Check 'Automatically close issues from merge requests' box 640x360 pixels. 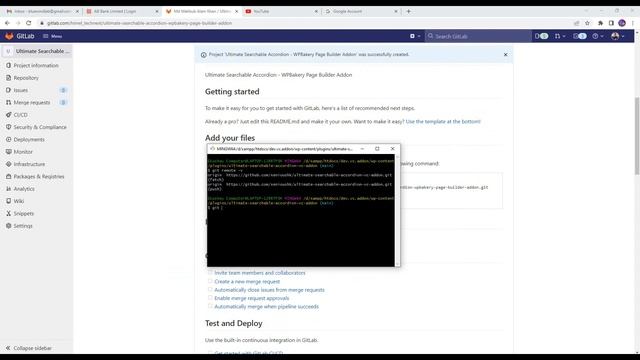[210, 289]
